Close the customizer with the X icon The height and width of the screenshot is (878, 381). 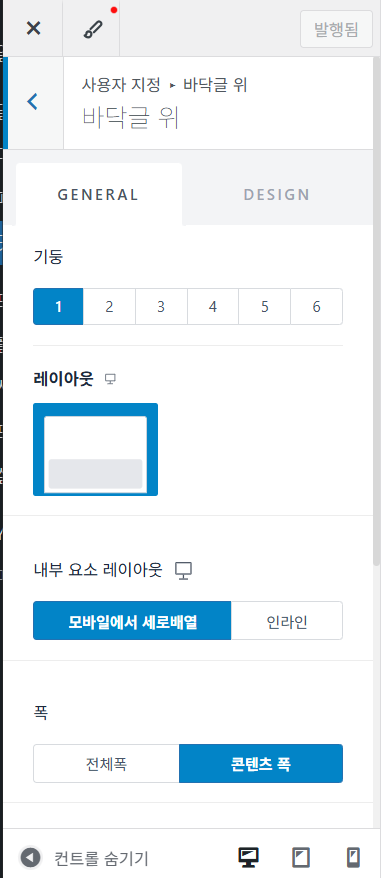click(34, 29)
